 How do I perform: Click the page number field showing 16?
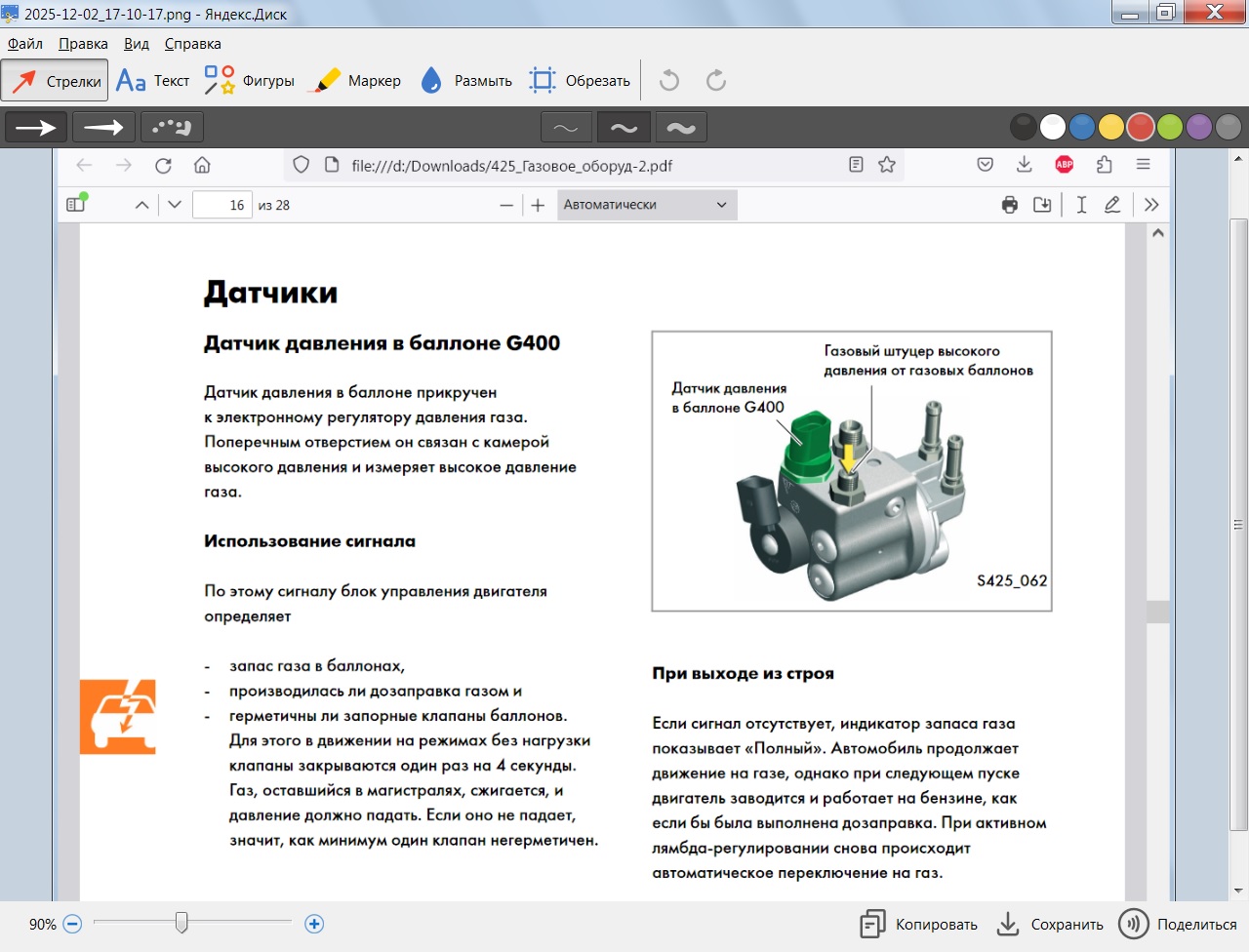tap(223, 205)
